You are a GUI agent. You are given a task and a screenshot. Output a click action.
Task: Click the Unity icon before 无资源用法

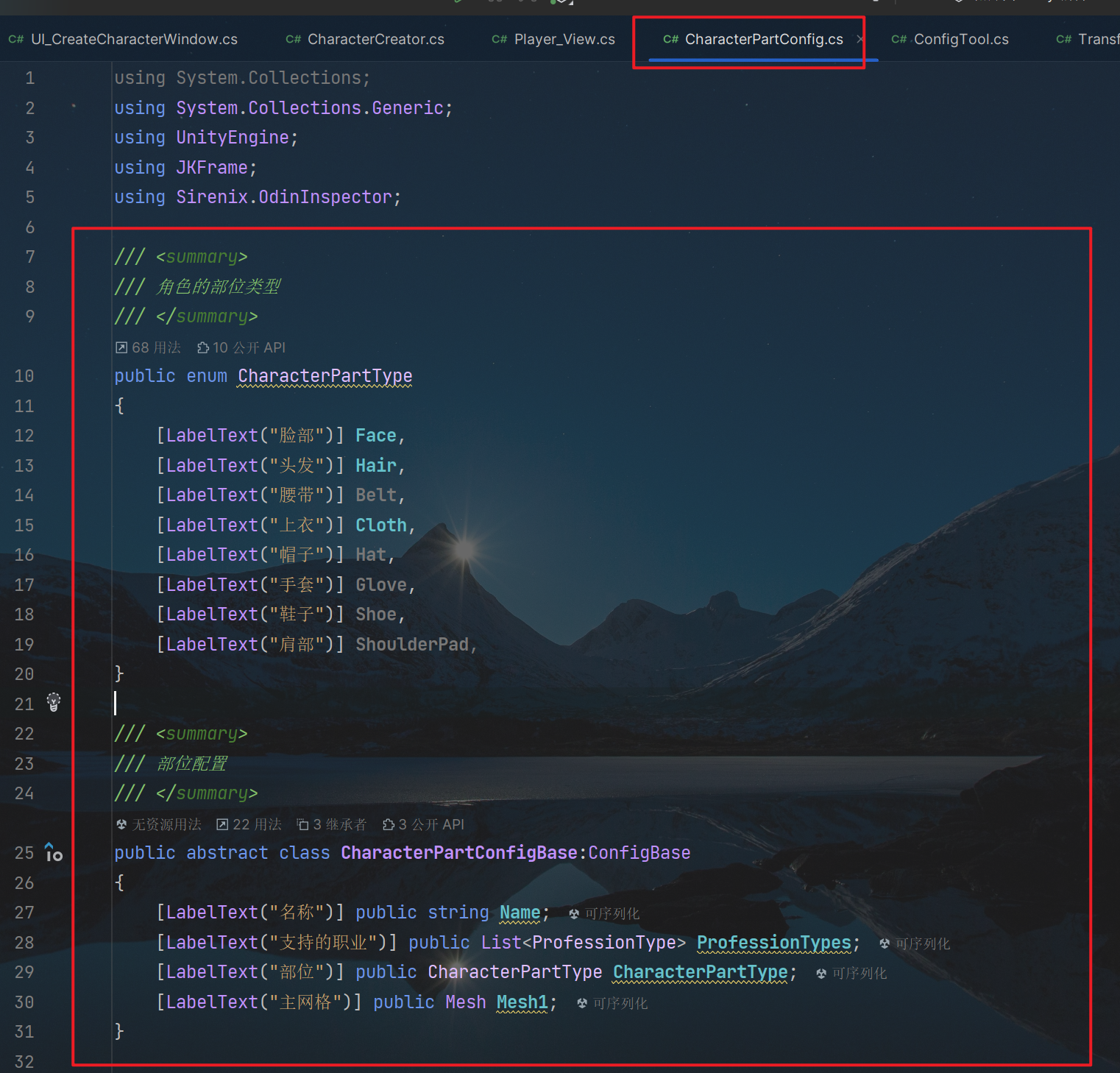point(121,824)
